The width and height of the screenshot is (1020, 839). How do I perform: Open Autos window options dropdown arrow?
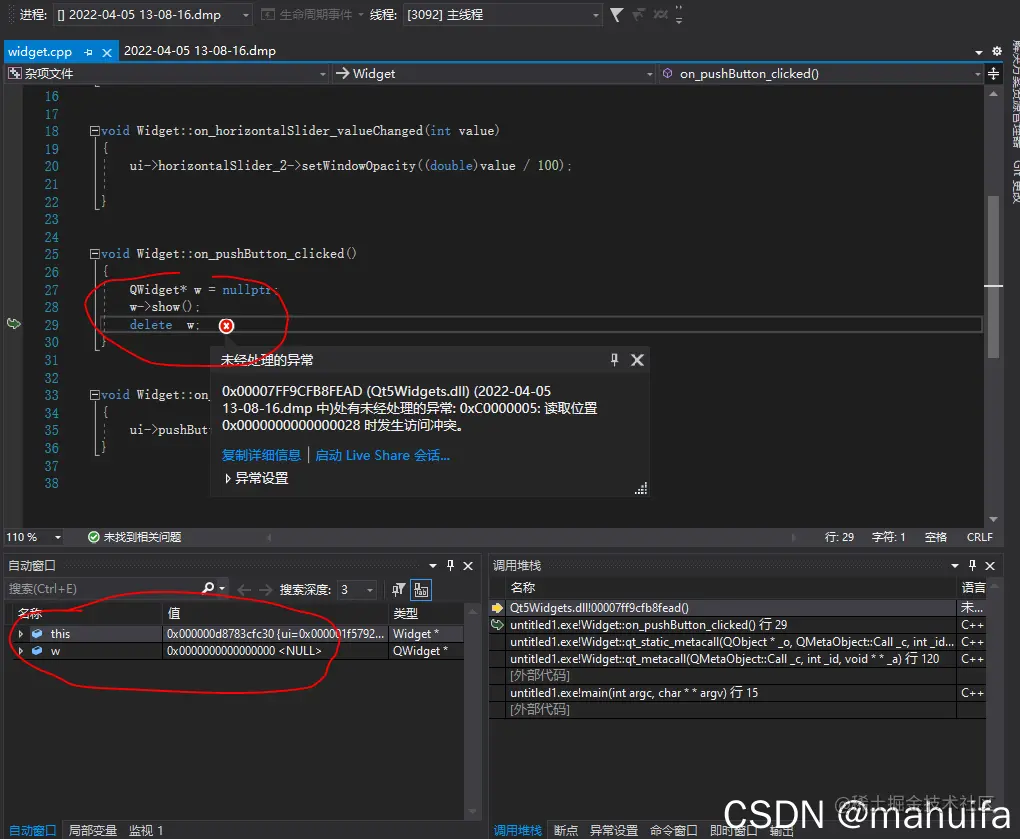(433, 566)
